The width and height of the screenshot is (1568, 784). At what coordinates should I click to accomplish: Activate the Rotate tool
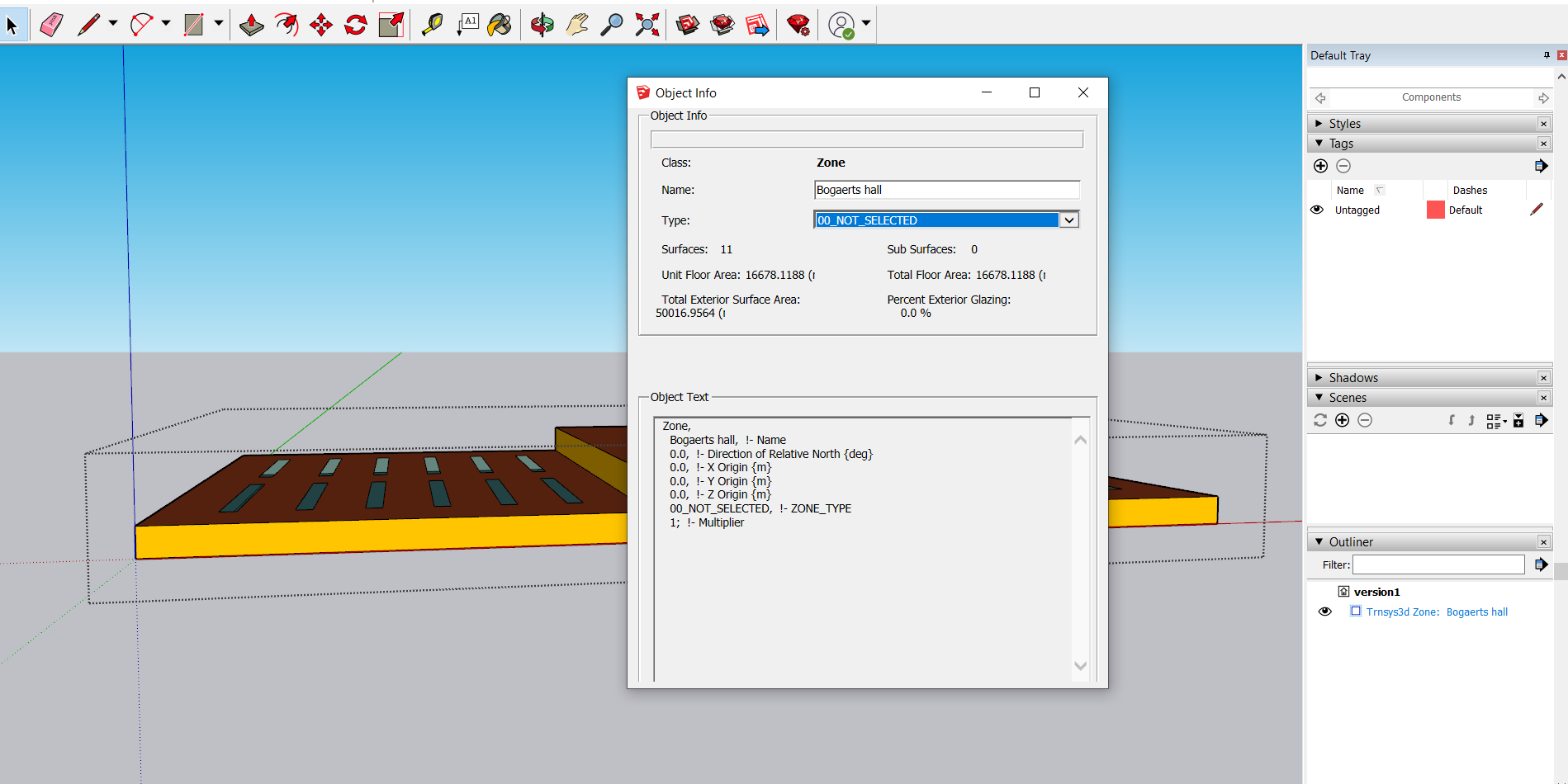pyautogui.click(x=356, y=25)
